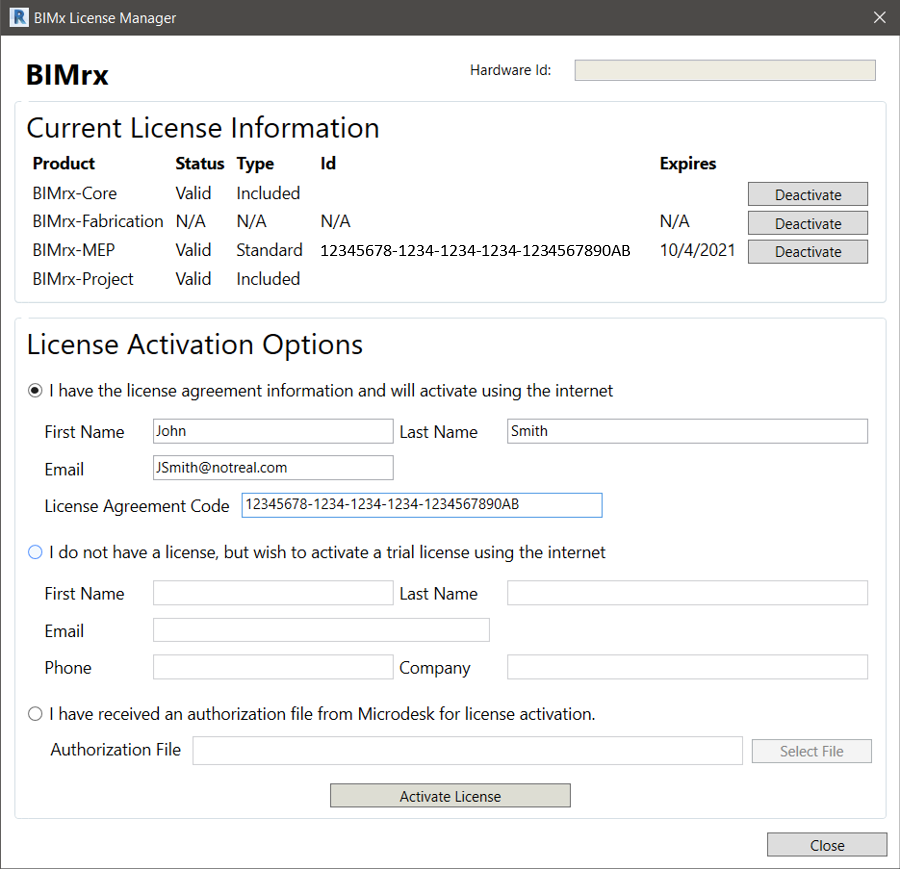Image resolution: width=900 pixels, height=869 pixels.
Task: Click the Authorization File path field
Action: 468,751
